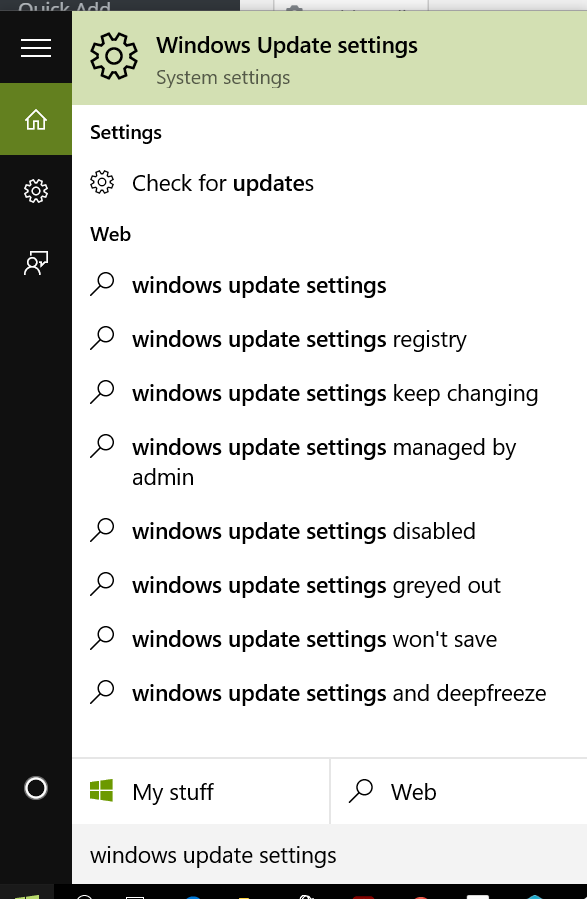Pick windows update settings and deepfreeze
The width and height of the screenshot is (587, 899).
click(x=330, y=693)
